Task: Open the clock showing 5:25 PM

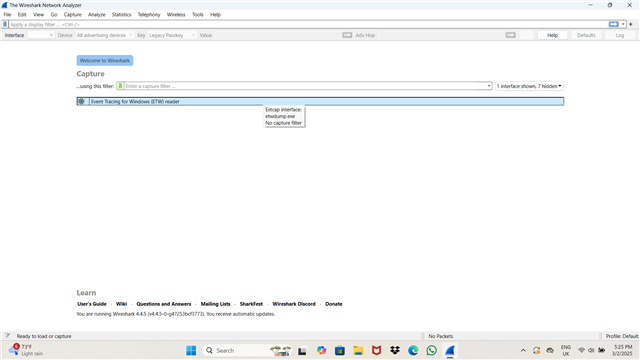Action: point(622,350)
